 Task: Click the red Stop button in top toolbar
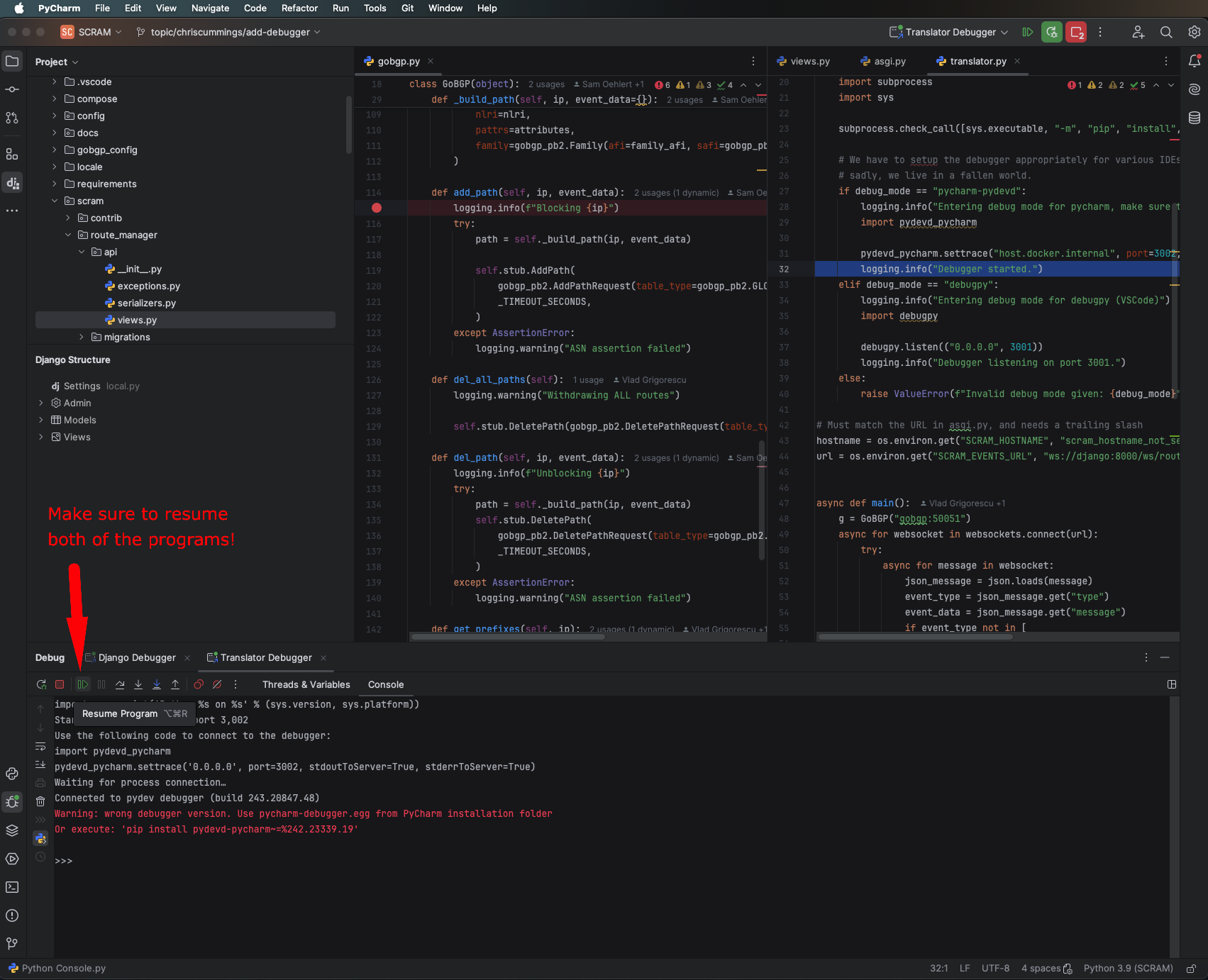1076,32
